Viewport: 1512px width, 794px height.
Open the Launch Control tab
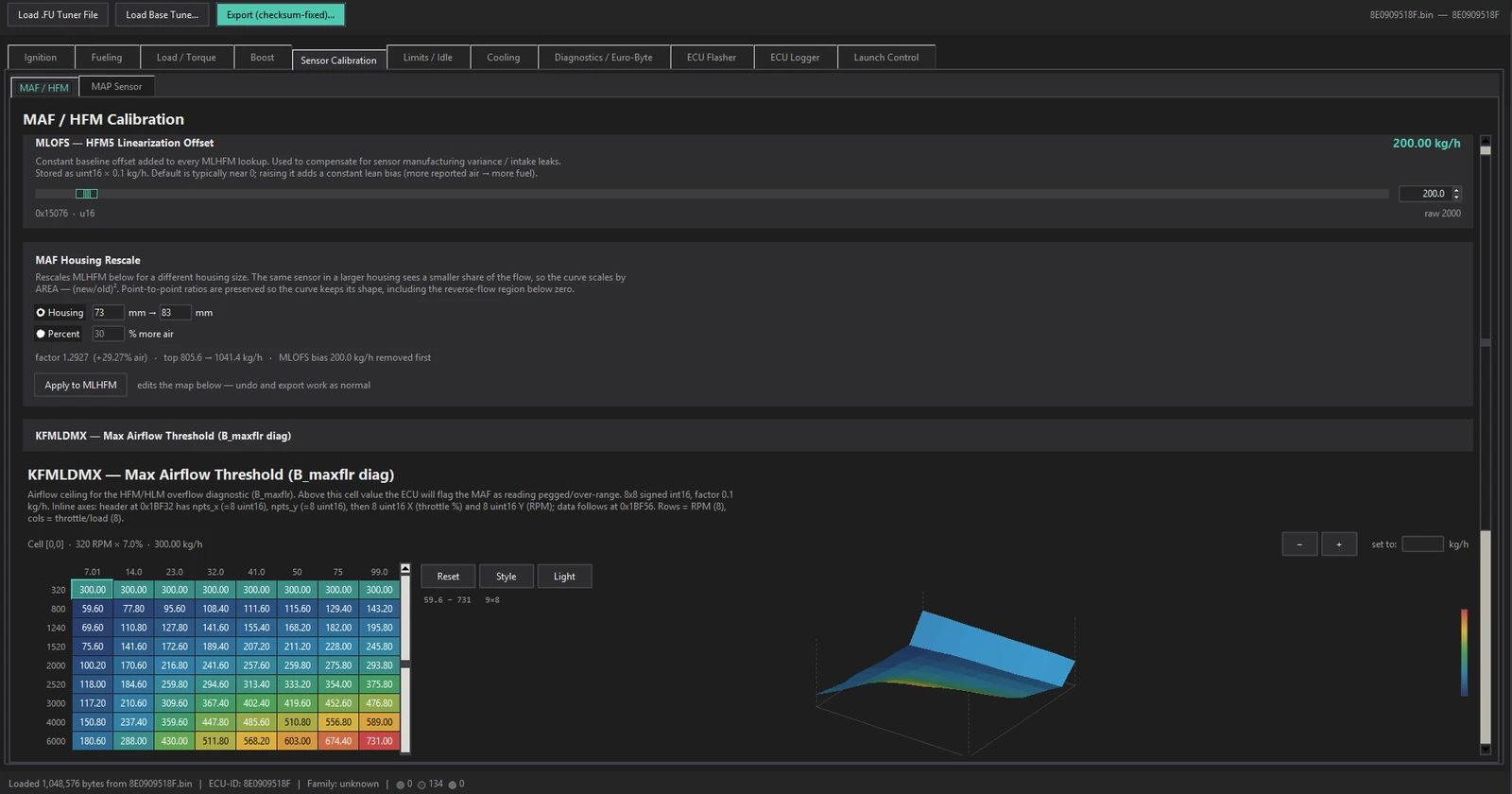[886, 58]
